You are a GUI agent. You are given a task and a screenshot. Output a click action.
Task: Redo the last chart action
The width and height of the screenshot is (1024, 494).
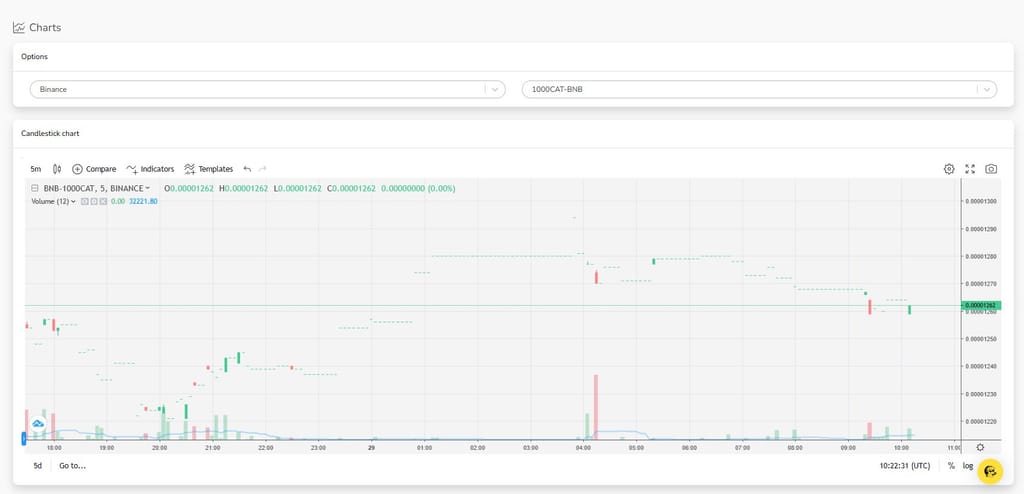coord(263,169)
